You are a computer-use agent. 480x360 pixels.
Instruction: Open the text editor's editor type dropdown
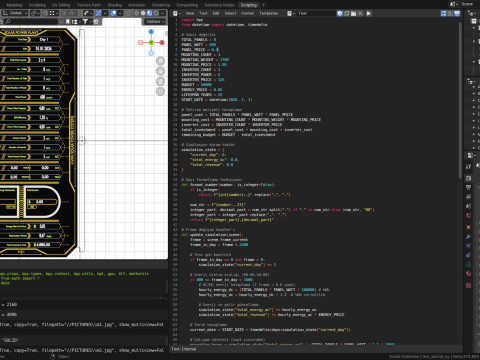click(x=177, y=13)
